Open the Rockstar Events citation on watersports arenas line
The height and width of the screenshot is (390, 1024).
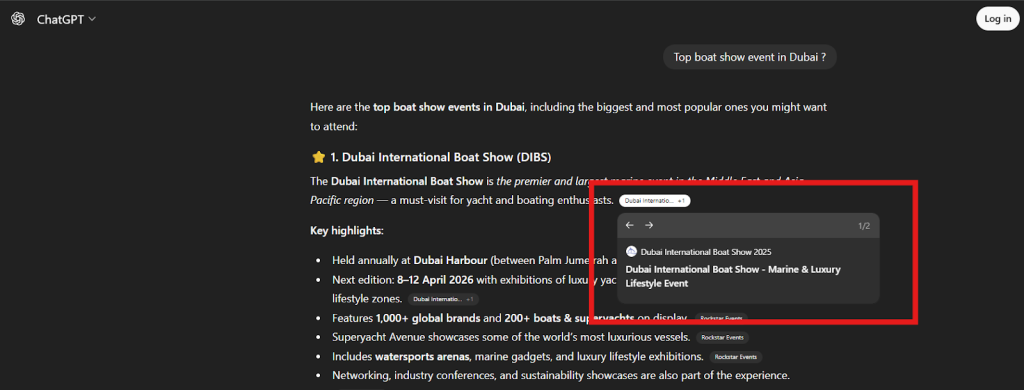(735, 357)
